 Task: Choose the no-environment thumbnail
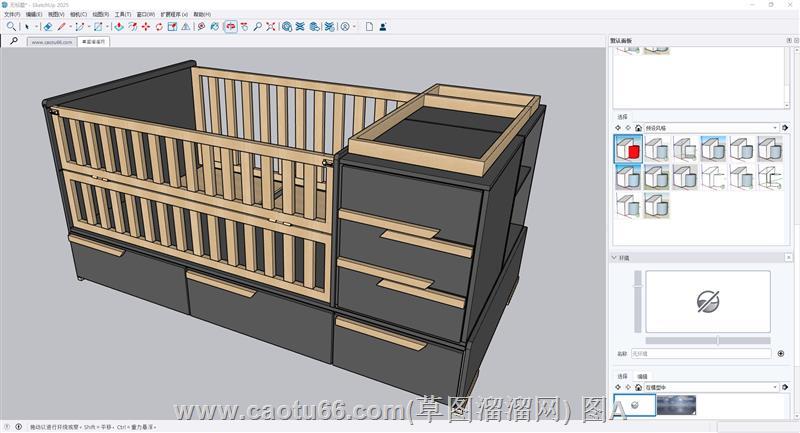pos(635,405)
